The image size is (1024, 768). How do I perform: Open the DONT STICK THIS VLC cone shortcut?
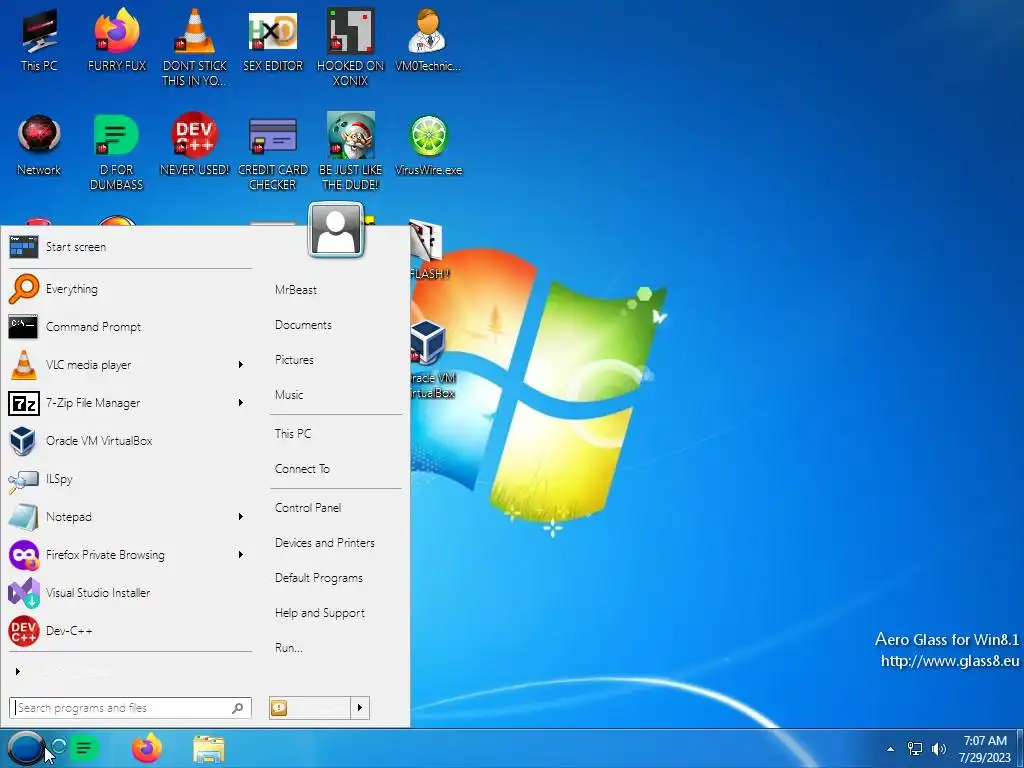coord(195,47)
